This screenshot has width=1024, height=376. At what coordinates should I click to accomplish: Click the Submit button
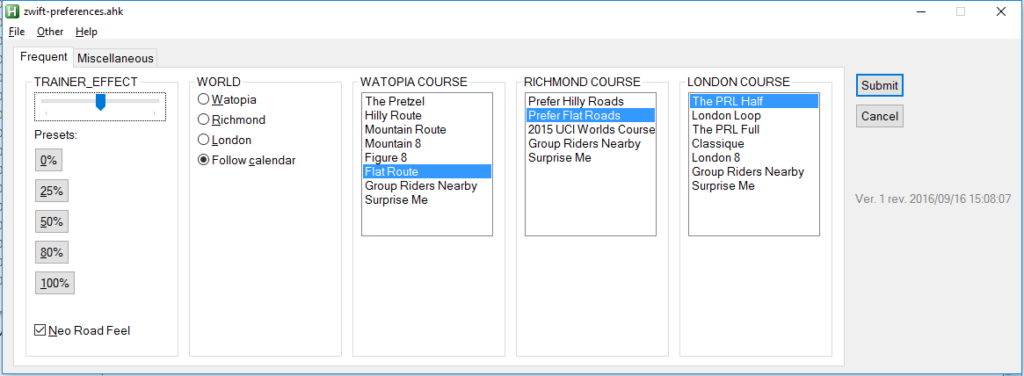pyautogui.click(x=880, y=86)
